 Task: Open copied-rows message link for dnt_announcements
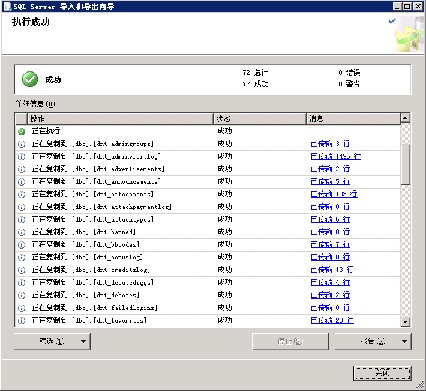(x=330, y=182)
